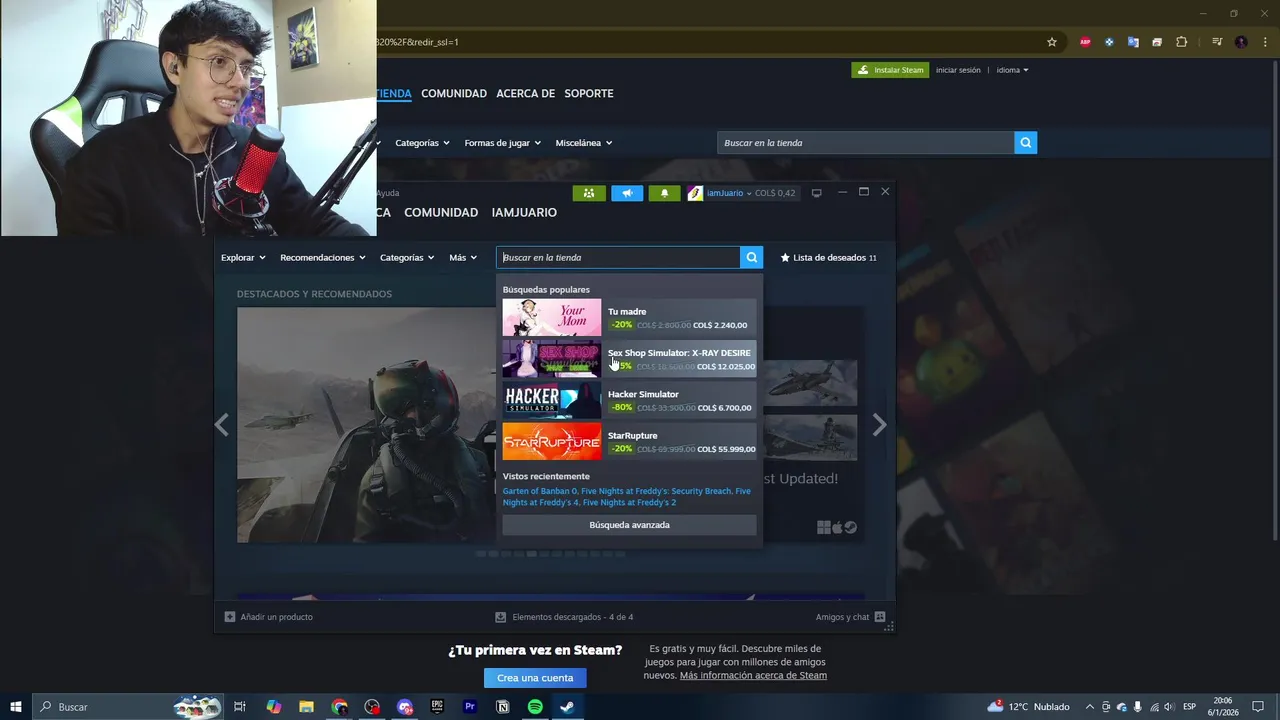Open the idioma language dropdown
Viewport: 1280px width, 720px height.
(x=1012, y=70)
